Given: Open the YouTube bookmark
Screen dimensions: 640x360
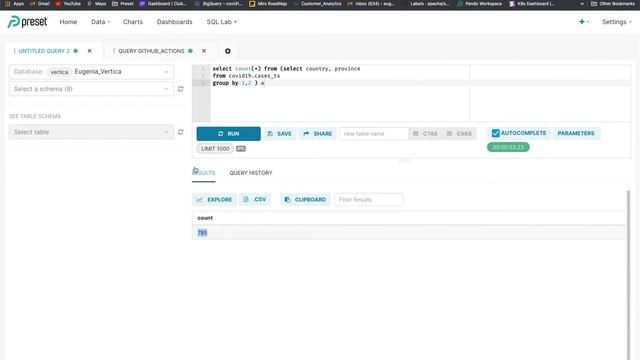Looking at the screenshot, I should click(x=68, y=4).
